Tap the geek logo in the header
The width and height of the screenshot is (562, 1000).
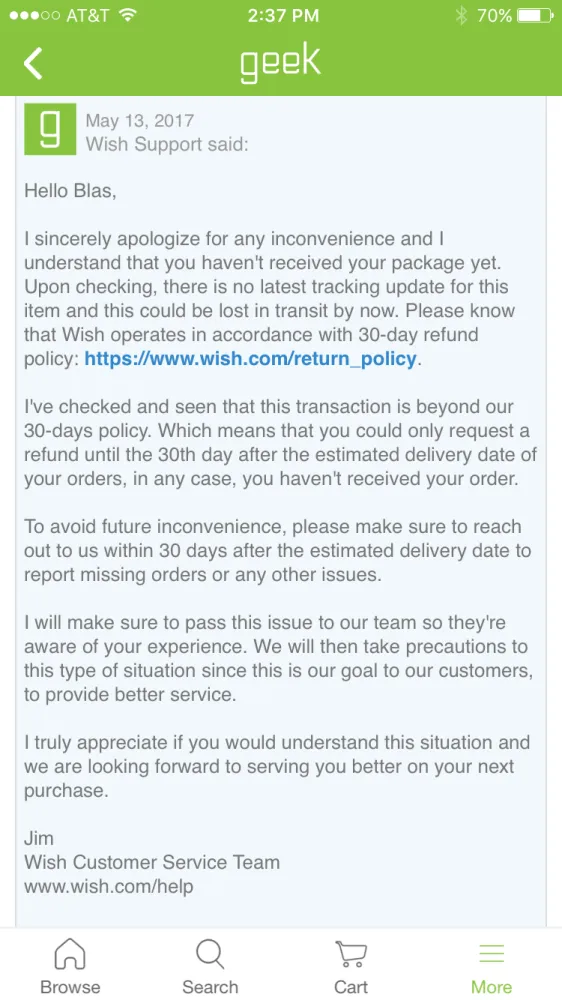280,64
